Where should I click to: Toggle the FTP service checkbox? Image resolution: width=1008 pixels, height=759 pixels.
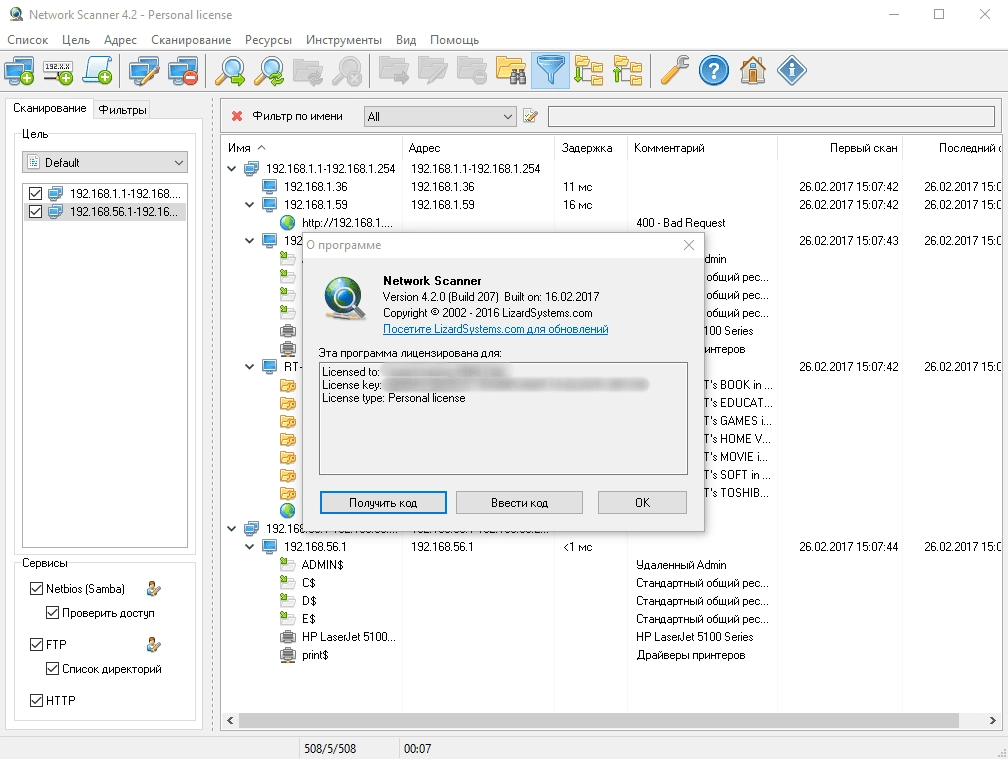pos(36,644)
